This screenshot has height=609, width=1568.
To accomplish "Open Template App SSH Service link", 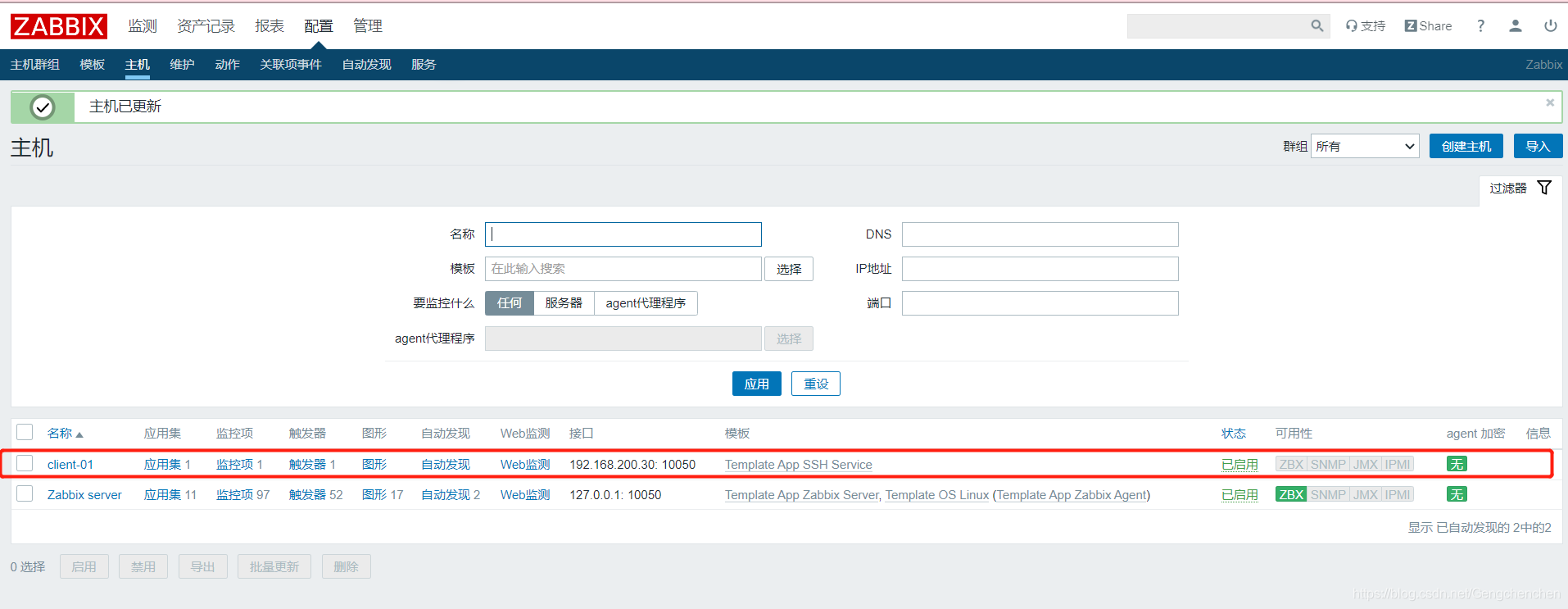I will [x=799, y=464].
